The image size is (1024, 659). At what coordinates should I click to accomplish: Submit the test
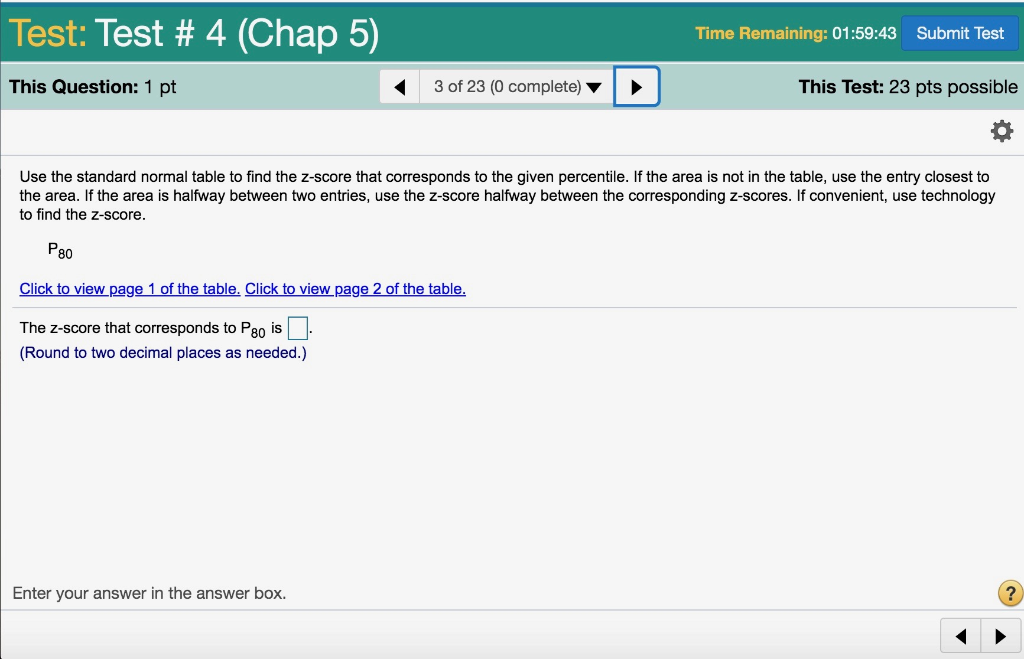959,33
